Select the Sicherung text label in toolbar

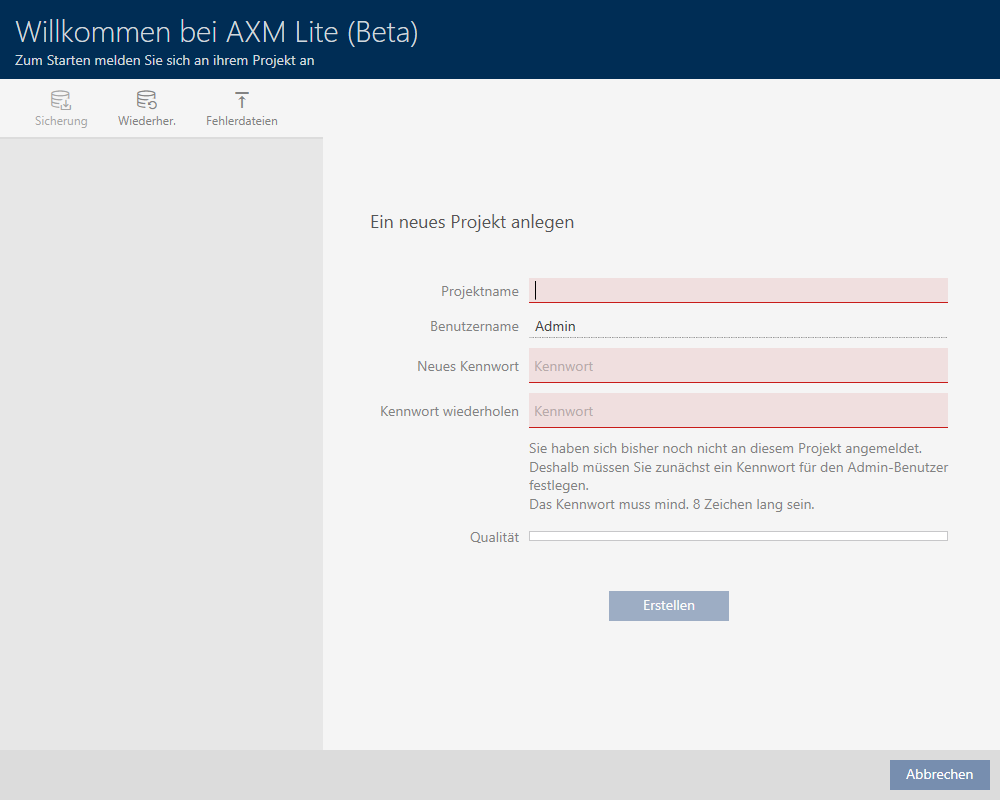click(61, 121)
